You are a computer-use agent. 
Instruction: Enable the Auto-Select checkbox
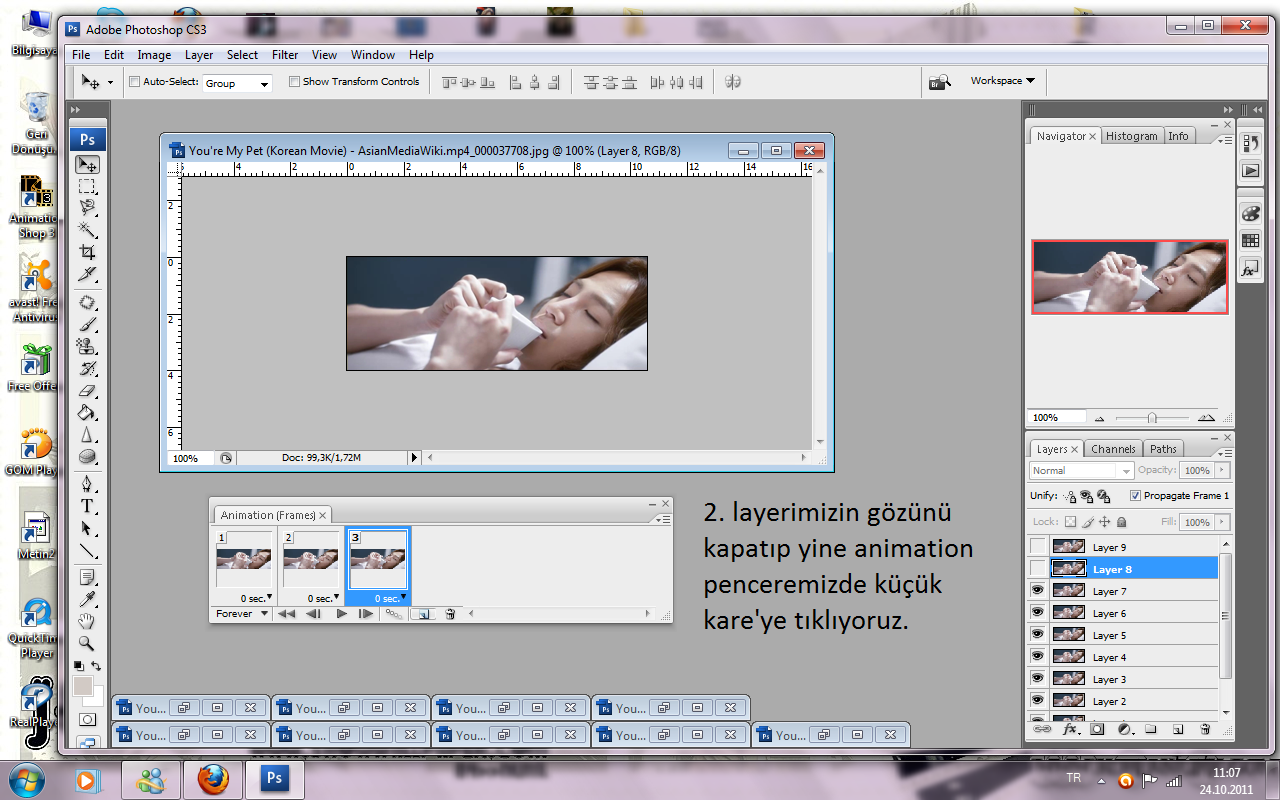pos(135,82)
